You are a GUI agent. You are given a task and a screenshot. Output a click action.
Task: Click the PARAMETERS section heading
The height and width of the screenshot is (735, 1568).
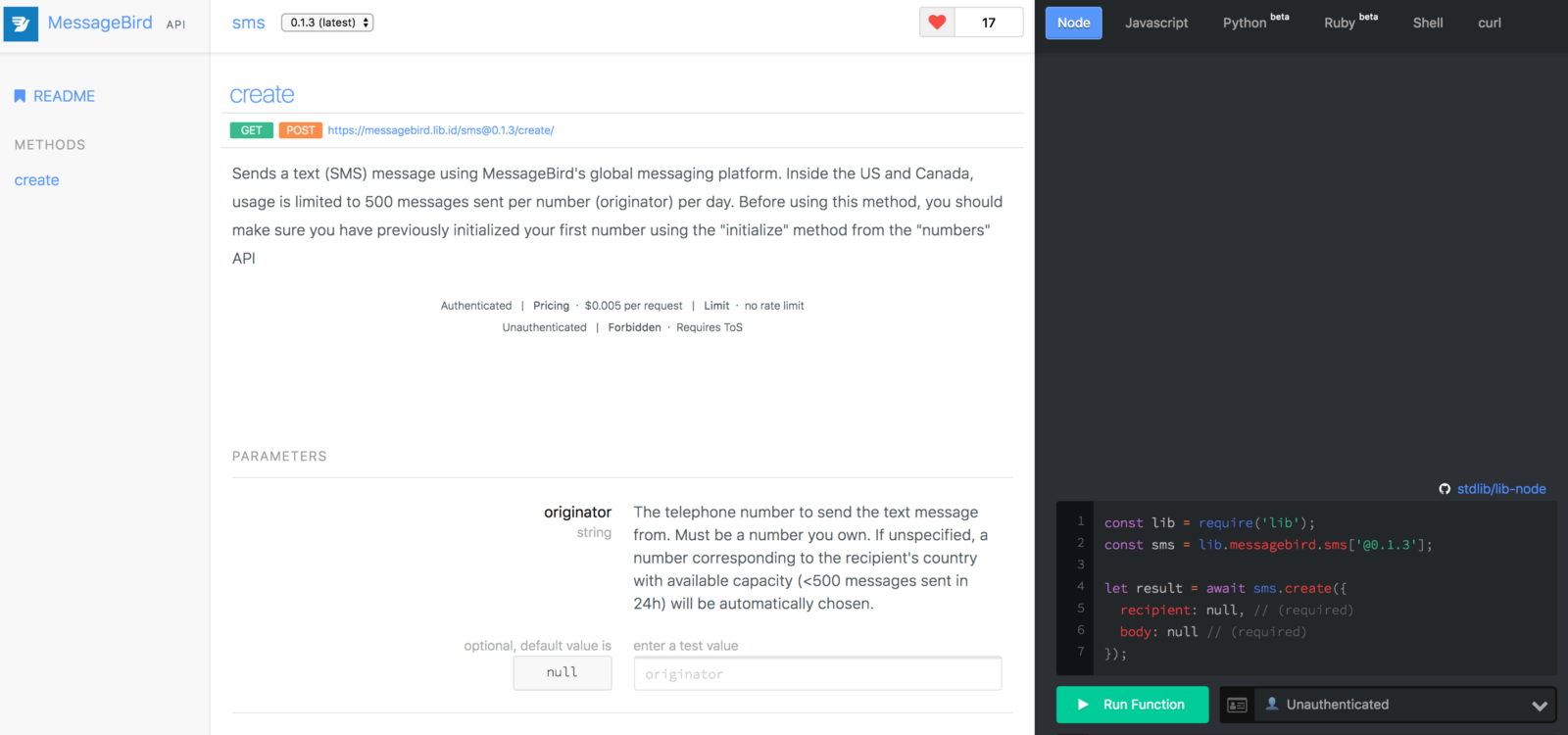(x=279, y=457)
